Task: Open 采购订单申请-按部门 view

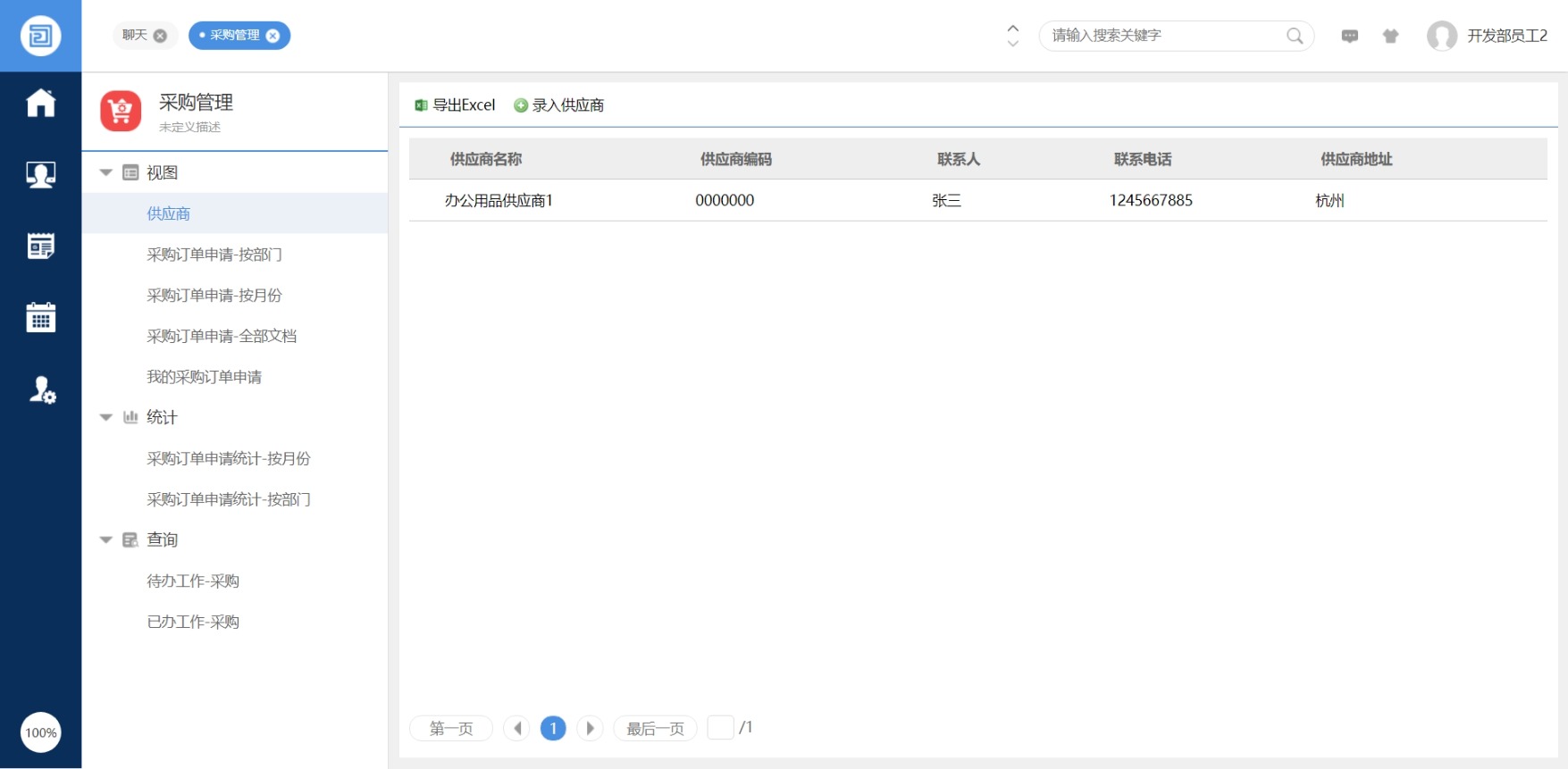Action: point(214,255)
